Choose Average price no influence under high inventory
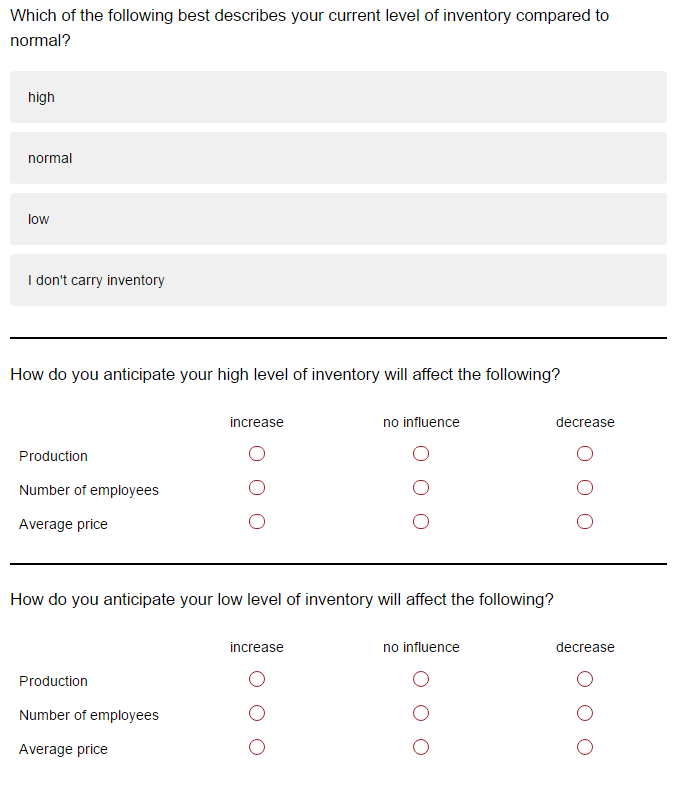 [421, 522]
